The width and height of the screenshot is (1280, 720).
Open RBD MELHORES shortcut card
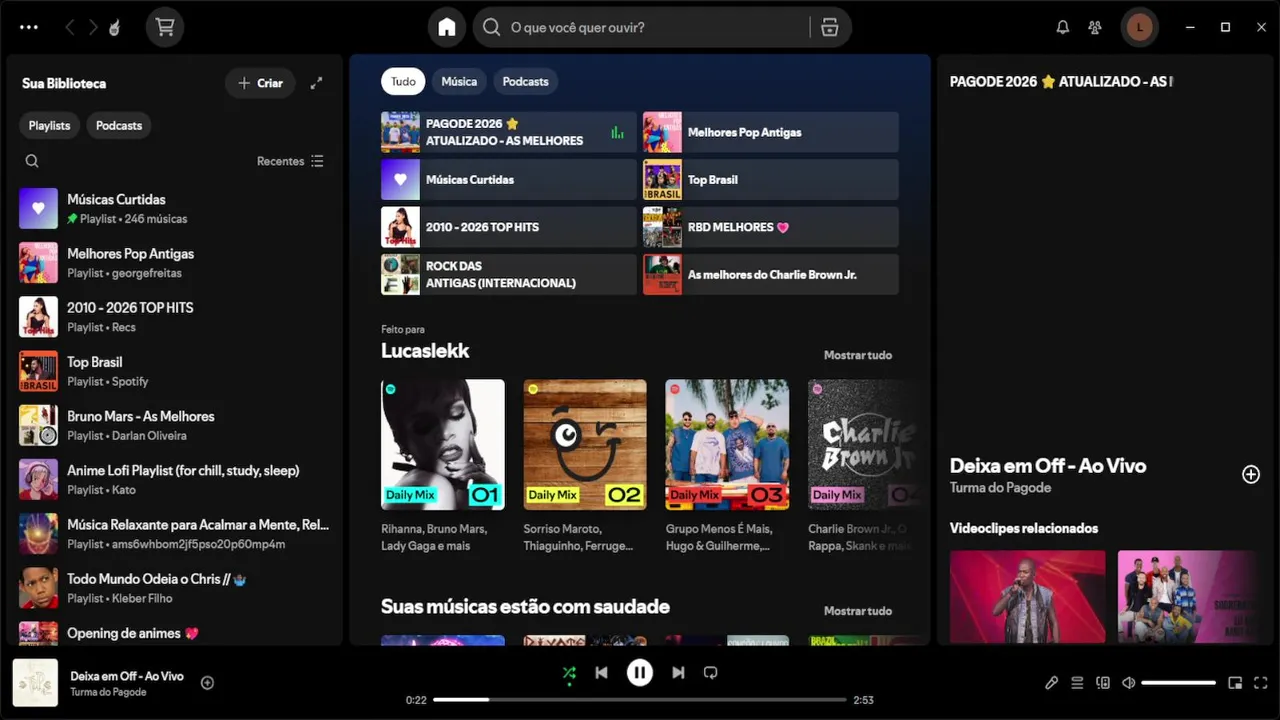pyautogui.click(x=770, y=227)
